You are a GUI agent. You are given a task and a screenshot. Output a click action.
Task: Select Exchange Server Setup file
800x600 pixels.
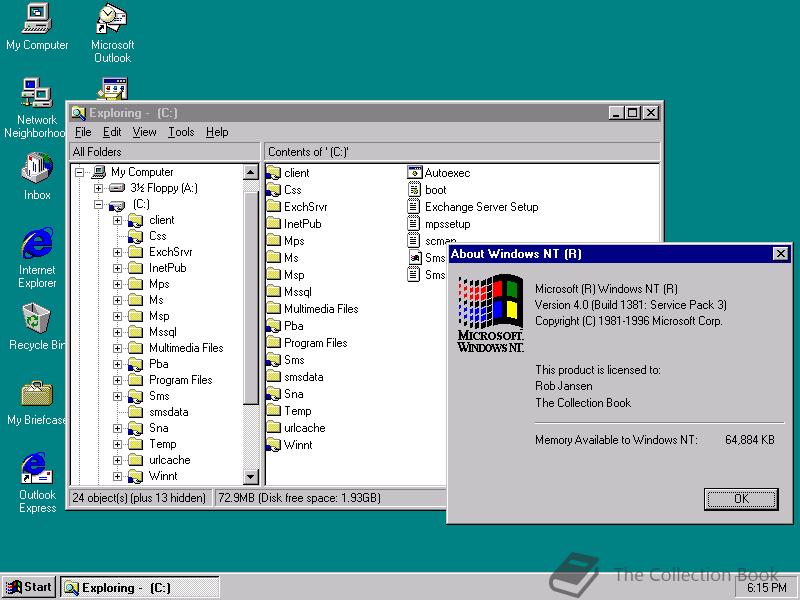[x=473, y=207]
